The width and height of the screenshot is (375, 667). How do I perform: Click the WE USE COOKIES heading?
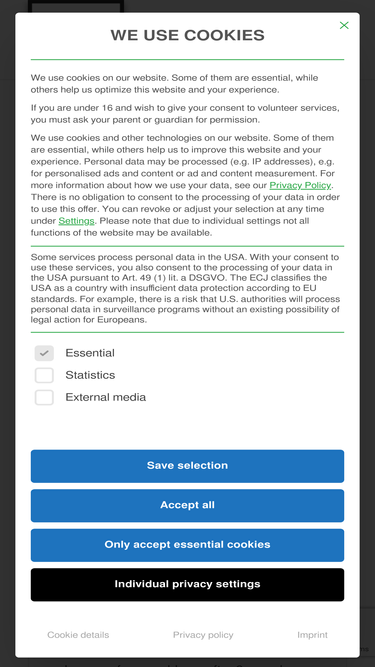(188, 35)
